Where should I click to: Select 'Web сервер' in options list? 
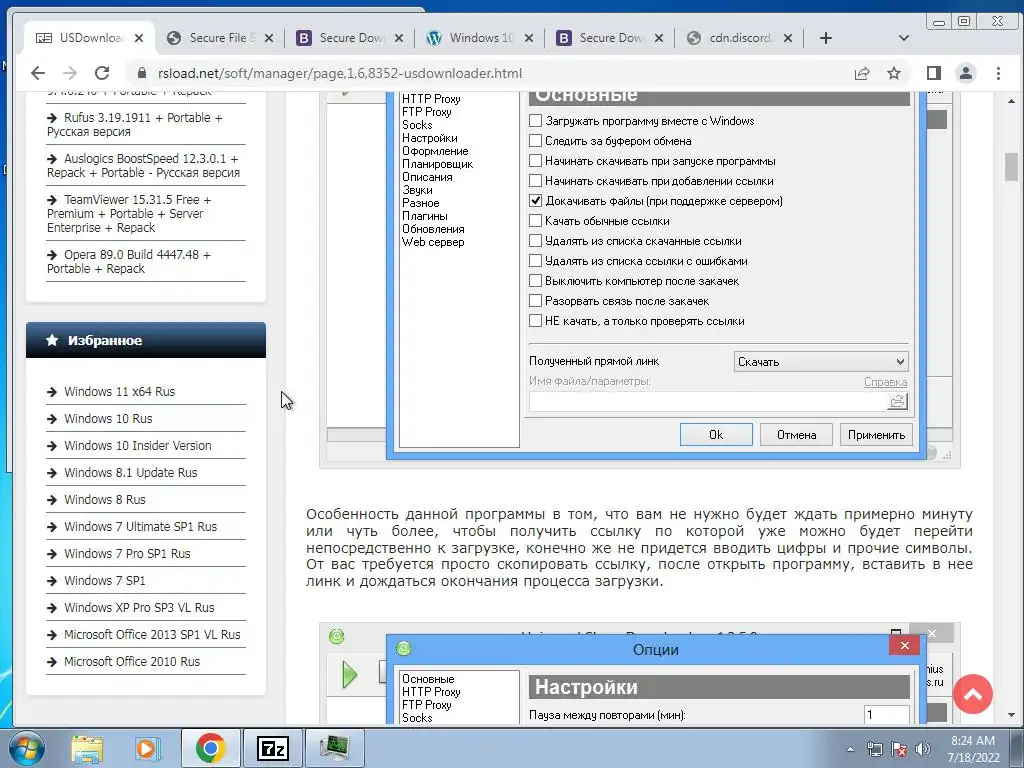click(433, 242)
